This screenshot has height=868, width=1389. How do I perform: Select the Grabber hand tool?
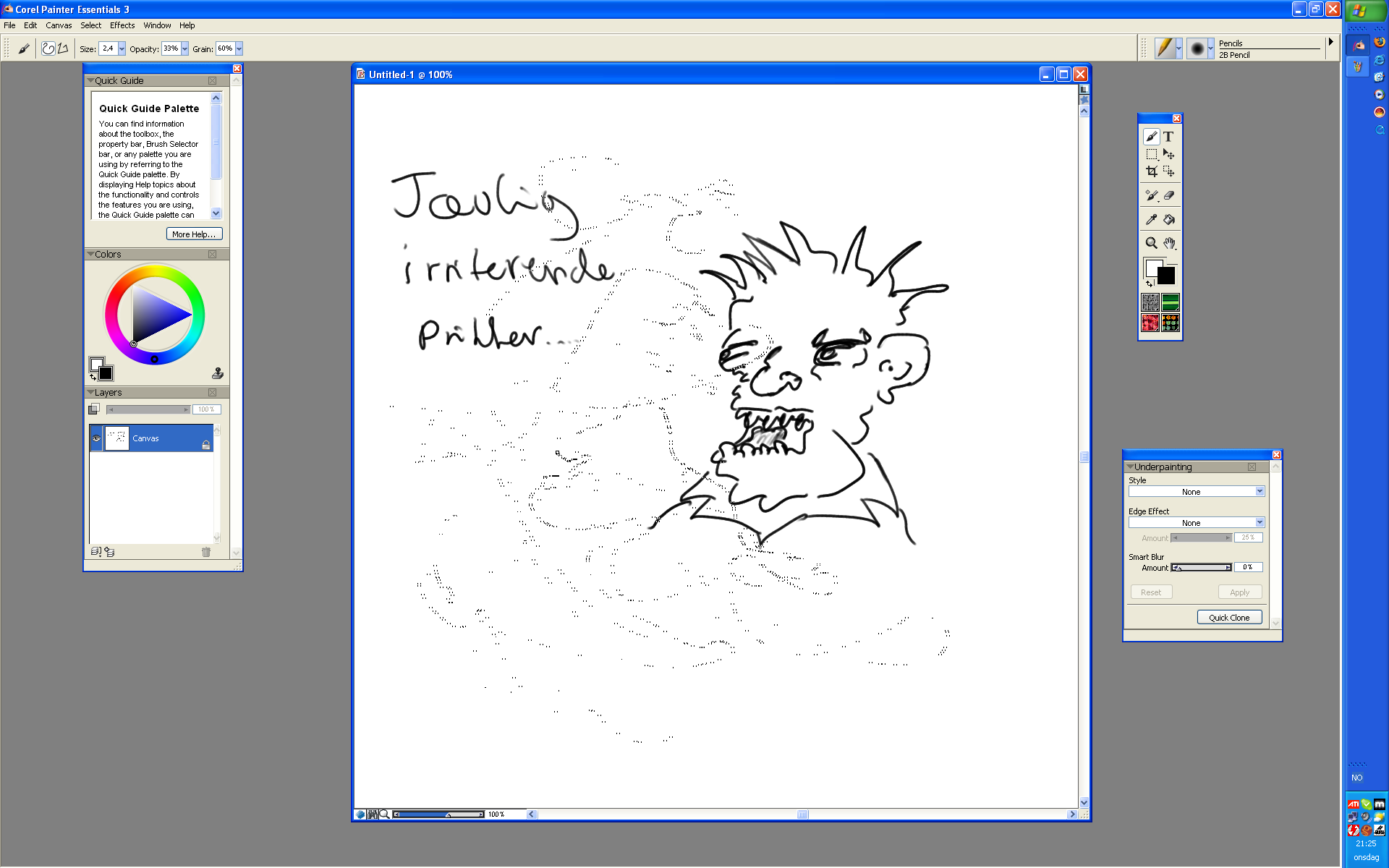pos(1168,243)
